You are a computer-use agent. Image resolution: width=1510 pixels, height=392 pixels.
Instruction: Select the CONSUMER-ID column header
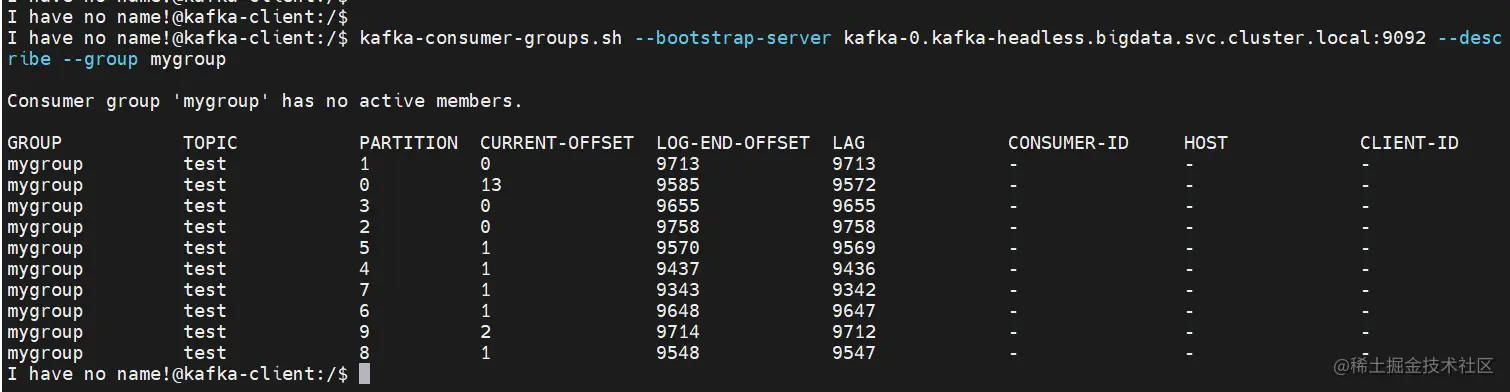(1068, 143)
